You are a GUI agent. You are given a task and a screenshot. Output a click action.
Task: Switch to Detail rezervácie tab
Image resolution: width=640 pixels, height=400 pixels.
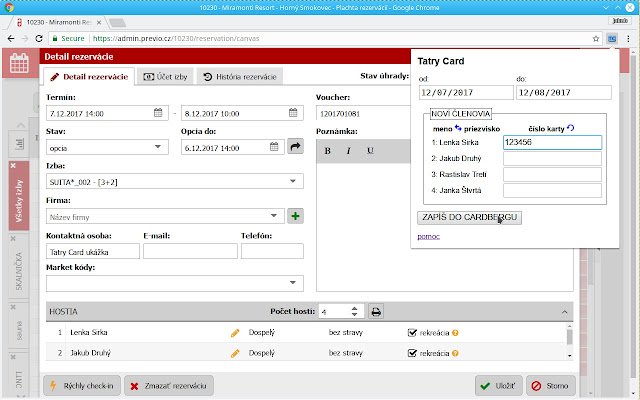tap(89, 77)
